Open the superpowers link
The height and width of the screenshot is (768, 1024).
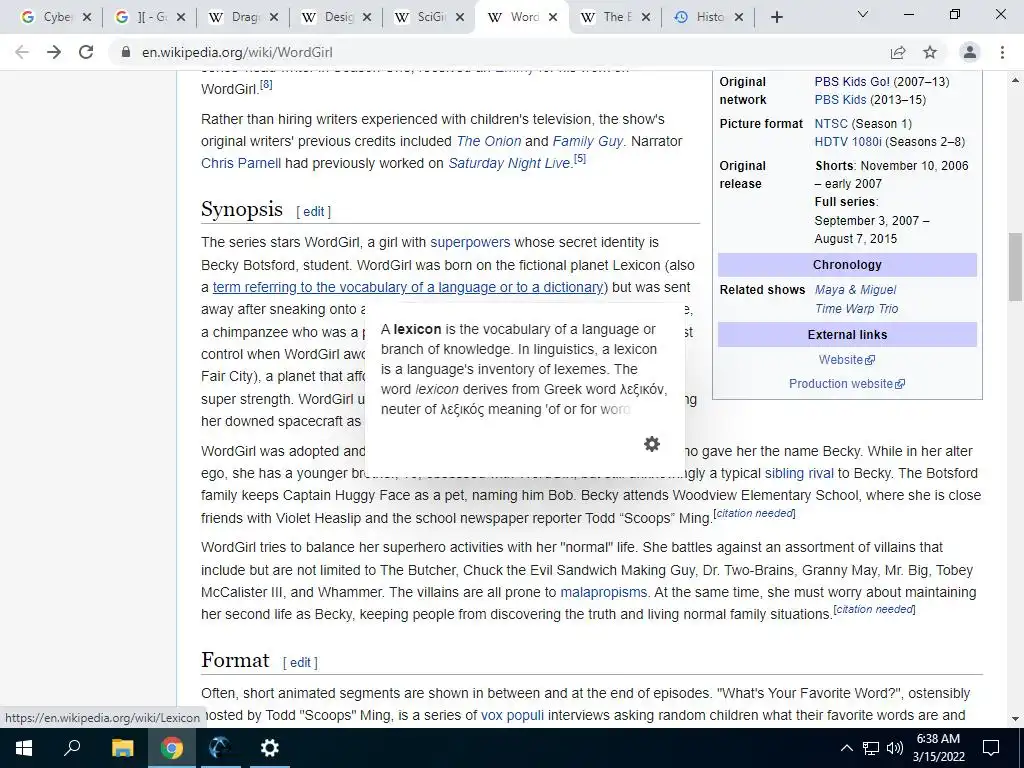tap(470, 242)
